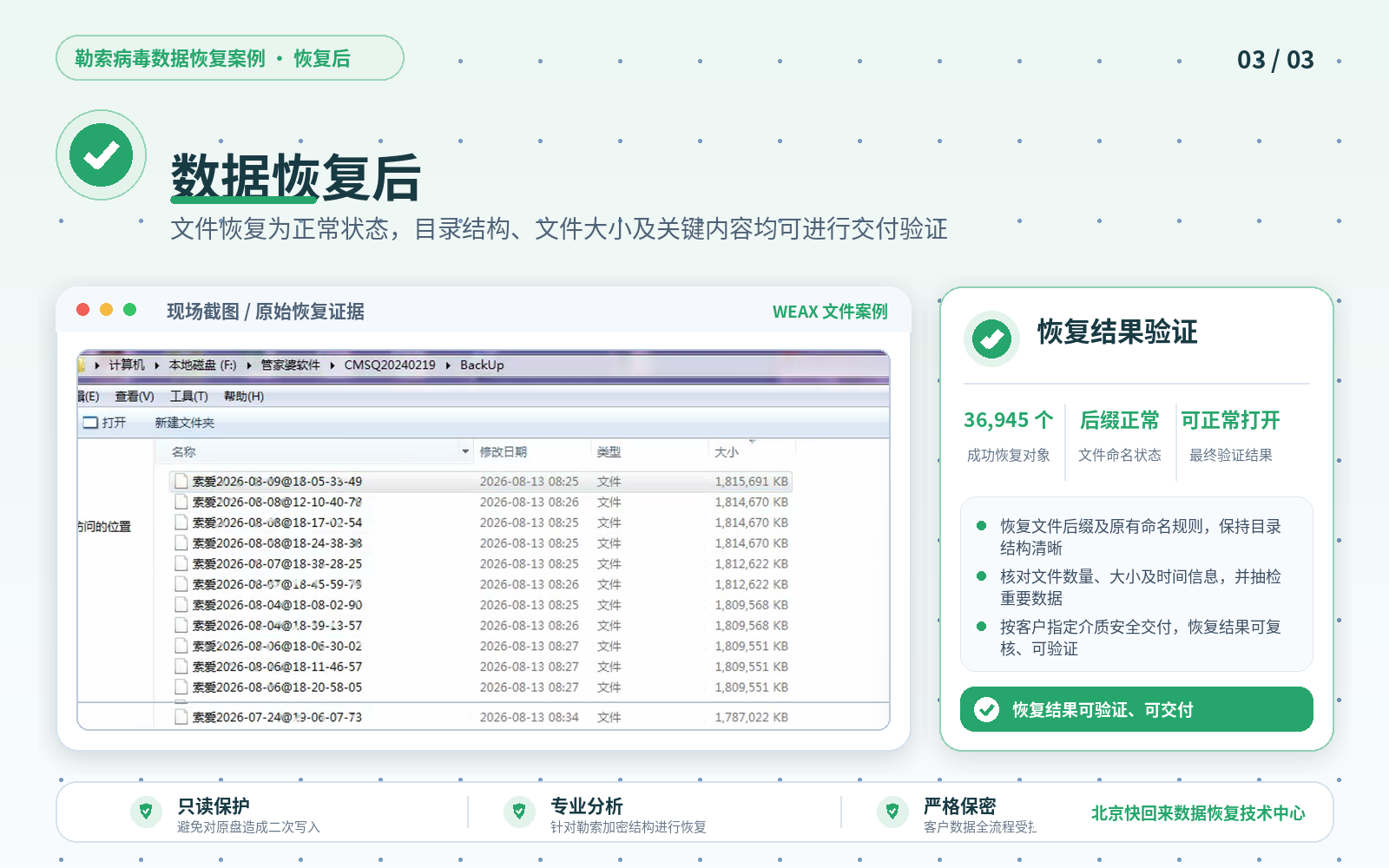Expand breadcrumb arrow after 本地磁盘 (F:)
The width and height of the screenshot is (1389, 868).
249,365
